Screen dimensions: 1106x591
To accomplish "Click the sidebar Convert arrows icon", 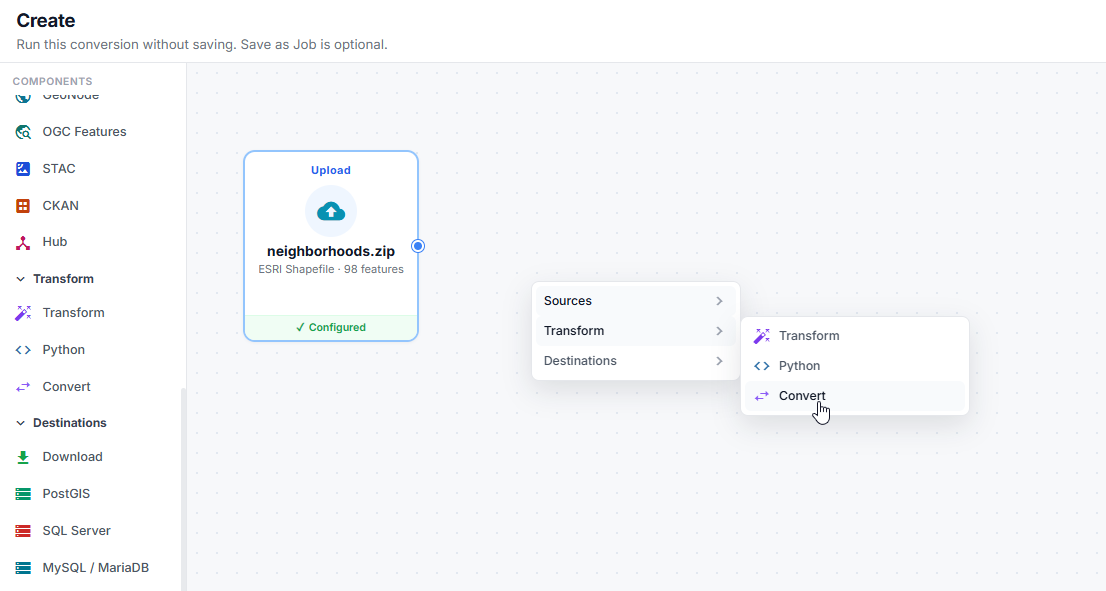I will pyautogui.click(x=23, y=386).
